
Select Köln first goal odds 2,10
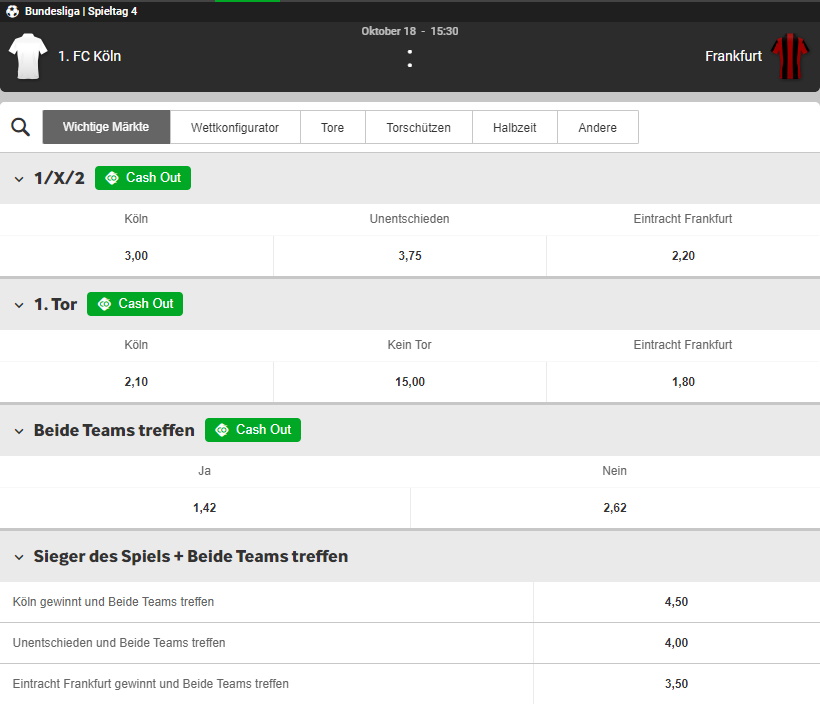[x=136, y=382]
